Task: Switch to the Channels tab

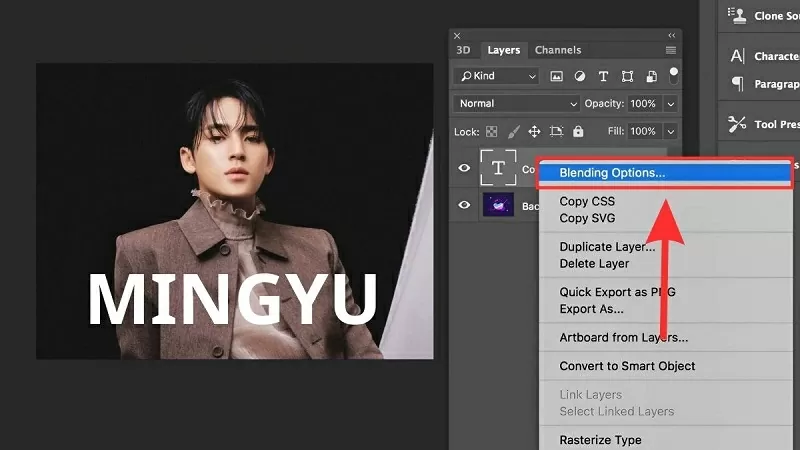Action: point(558,50)
